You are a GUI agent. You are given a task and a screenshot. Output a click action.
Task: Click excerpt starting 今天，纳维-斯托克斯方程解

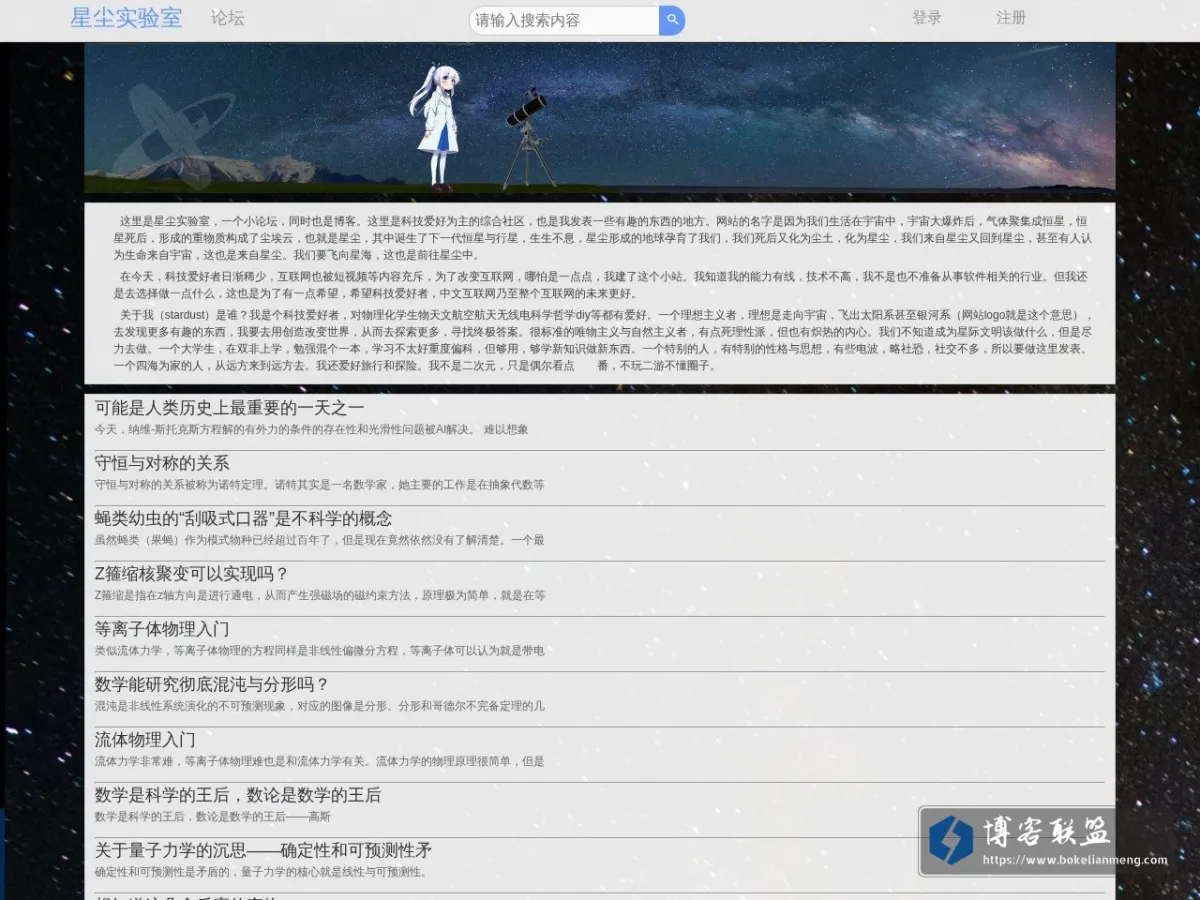coord(311,430)
